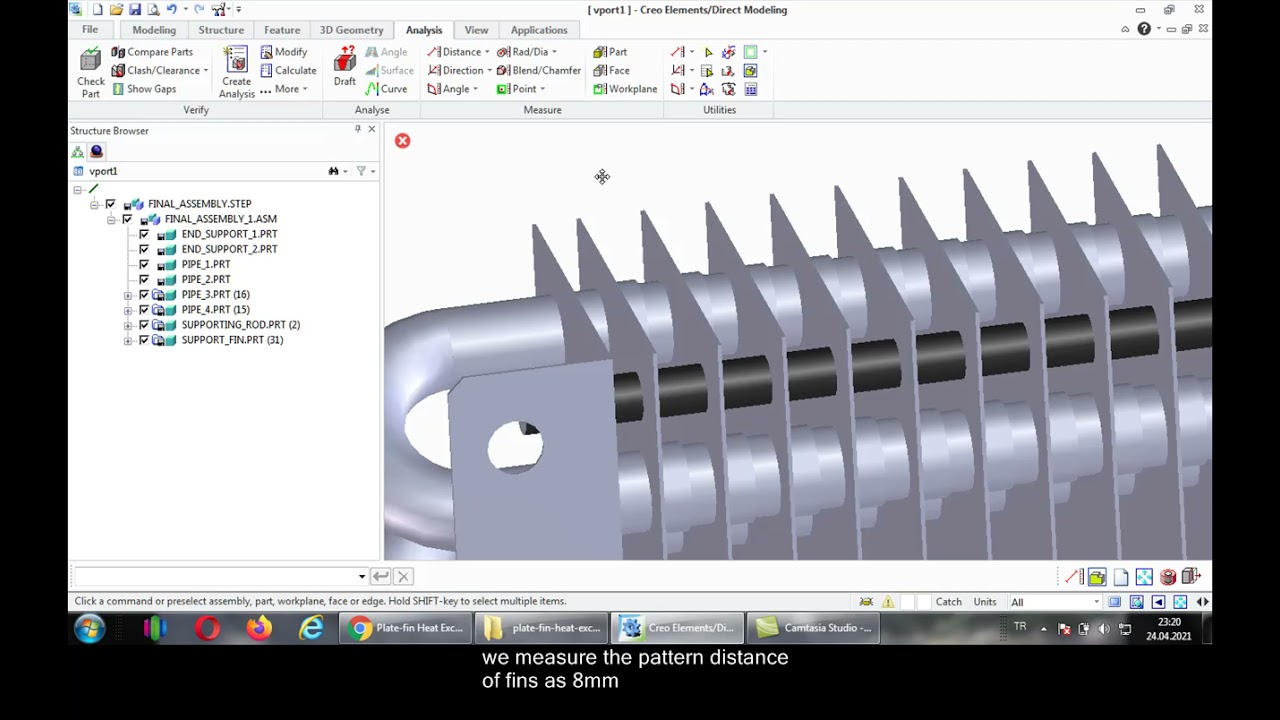Switch to the Feature tab
Viewport: 1280px width, 720px height.
282,30
